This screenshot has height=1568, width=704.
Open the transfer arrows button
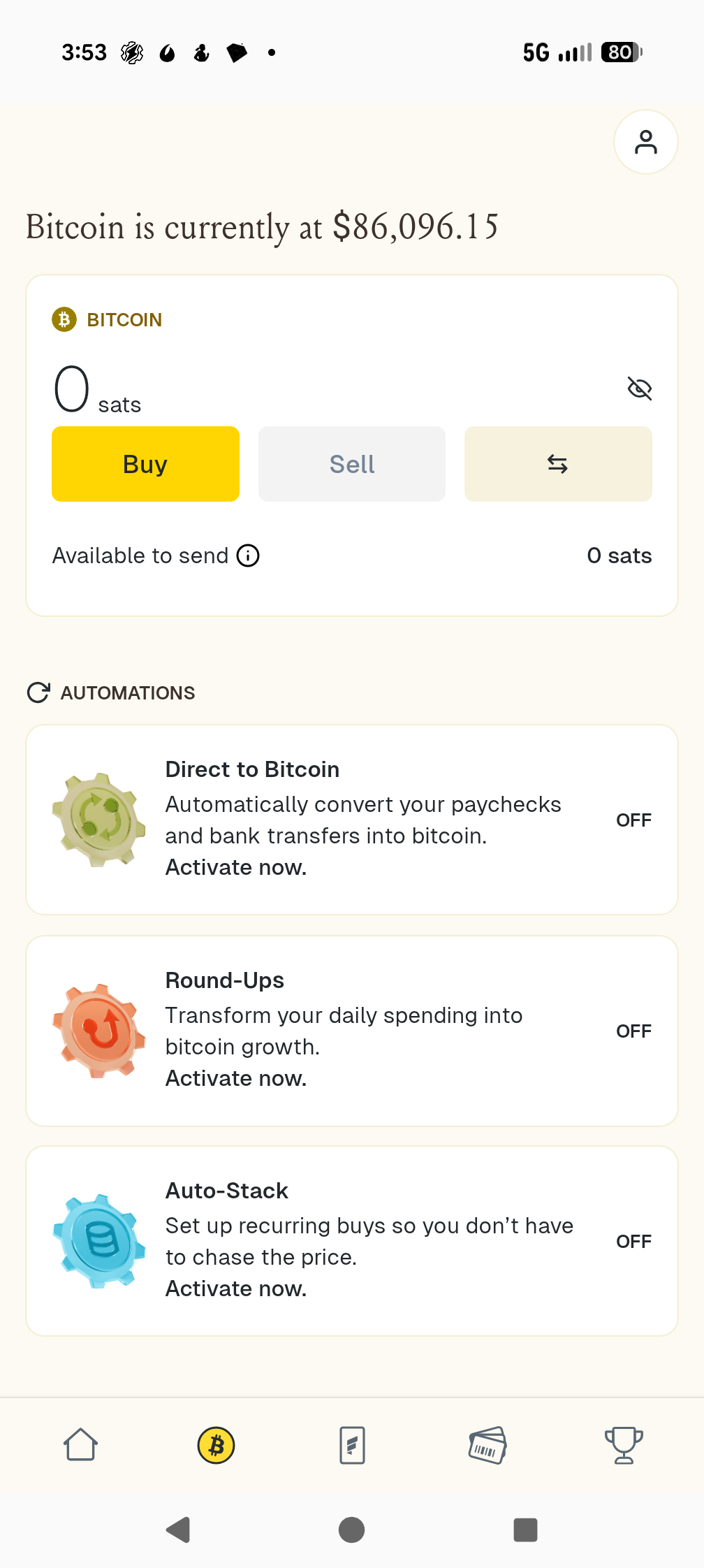coord(557,464)
